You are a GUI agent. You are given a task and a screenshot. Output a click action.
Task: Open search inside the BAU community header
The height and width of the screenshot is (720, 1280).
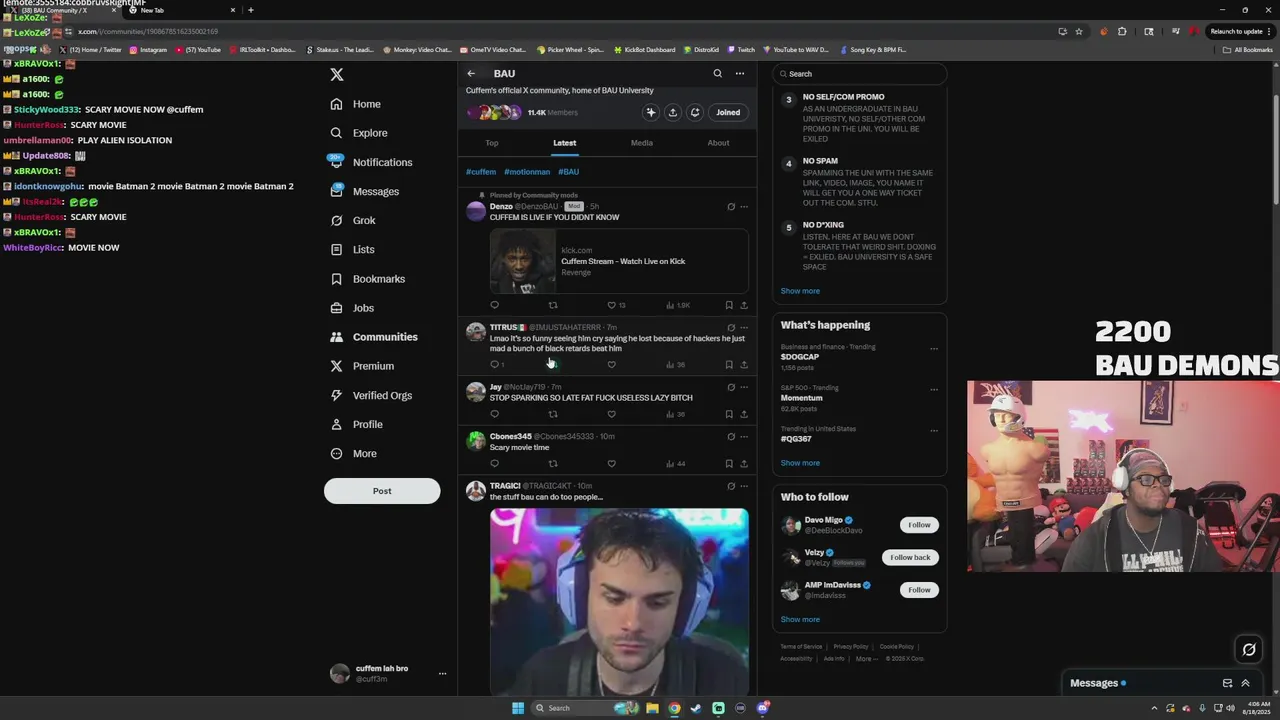(717, 73)
